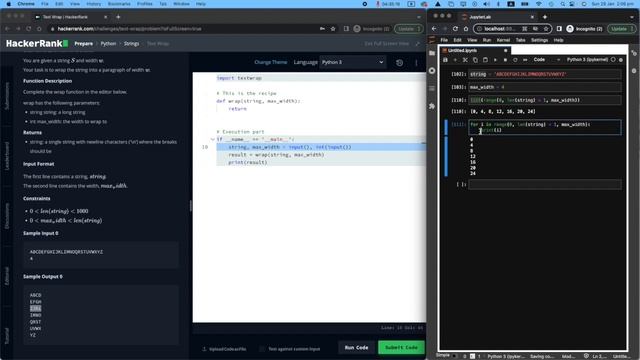Open the Leaderboard side tab in HackerRank
640x360 pixels.
[x=7, y=156]
